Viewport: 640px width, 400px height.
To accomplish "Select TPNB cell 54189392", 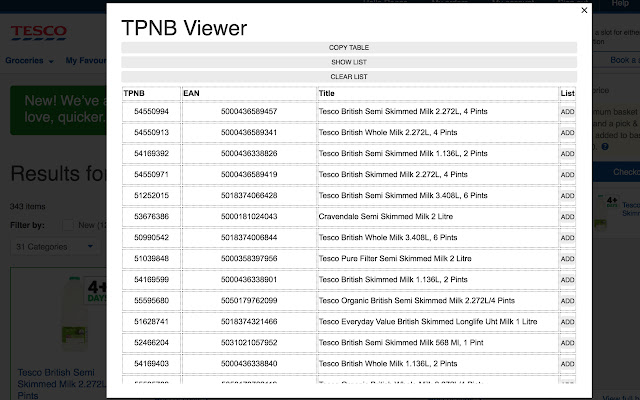I will (151, 153).
